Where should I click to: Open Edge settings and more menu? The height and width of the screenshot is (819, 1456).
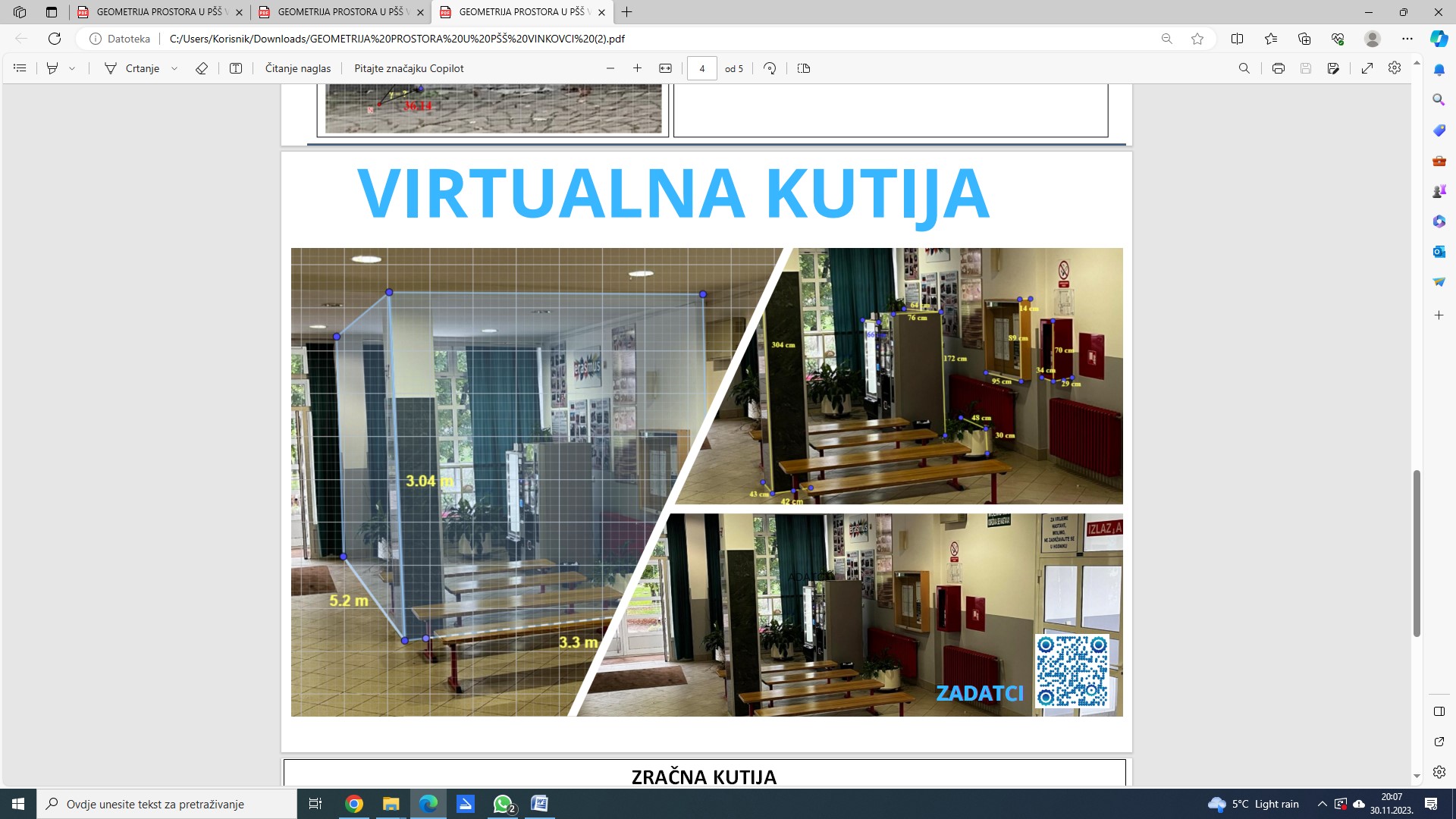click(1407, 39)
